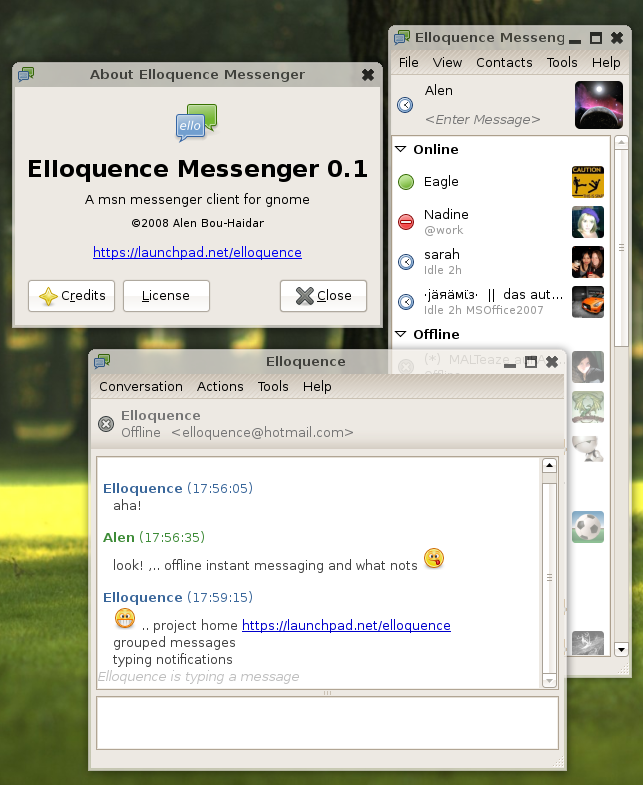The height and width of the screenshot is (785, 643).
Task: Click the soccer ball avatar
Action: [x=588, y=527]
